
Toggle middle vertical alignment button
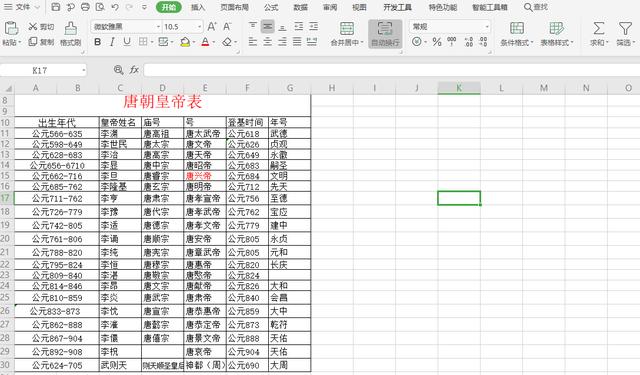click(268, 27)
